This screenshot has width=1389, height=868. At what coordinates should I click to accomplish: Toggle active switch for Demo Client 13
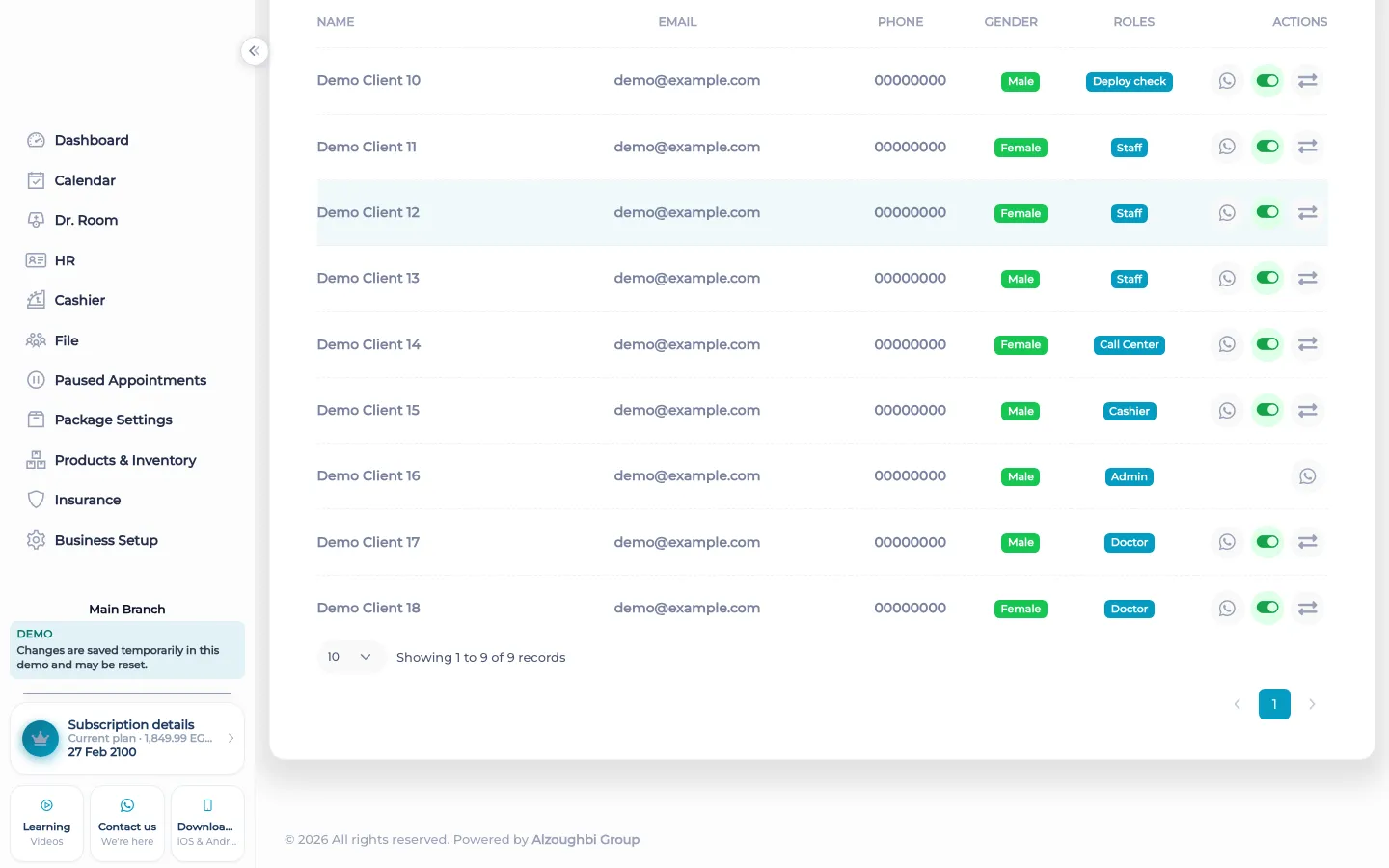tap(1267, 278)
